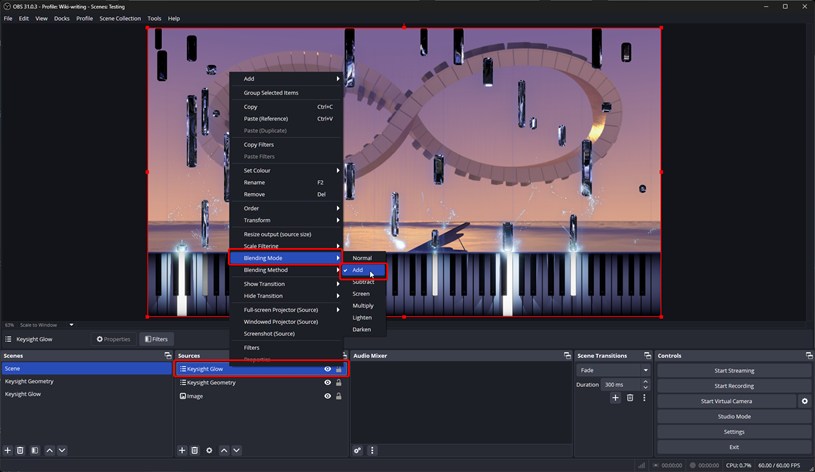Screen dimensions: 815x472
Task: Open the Fade transition dropdown
Action: pos(613,370)
